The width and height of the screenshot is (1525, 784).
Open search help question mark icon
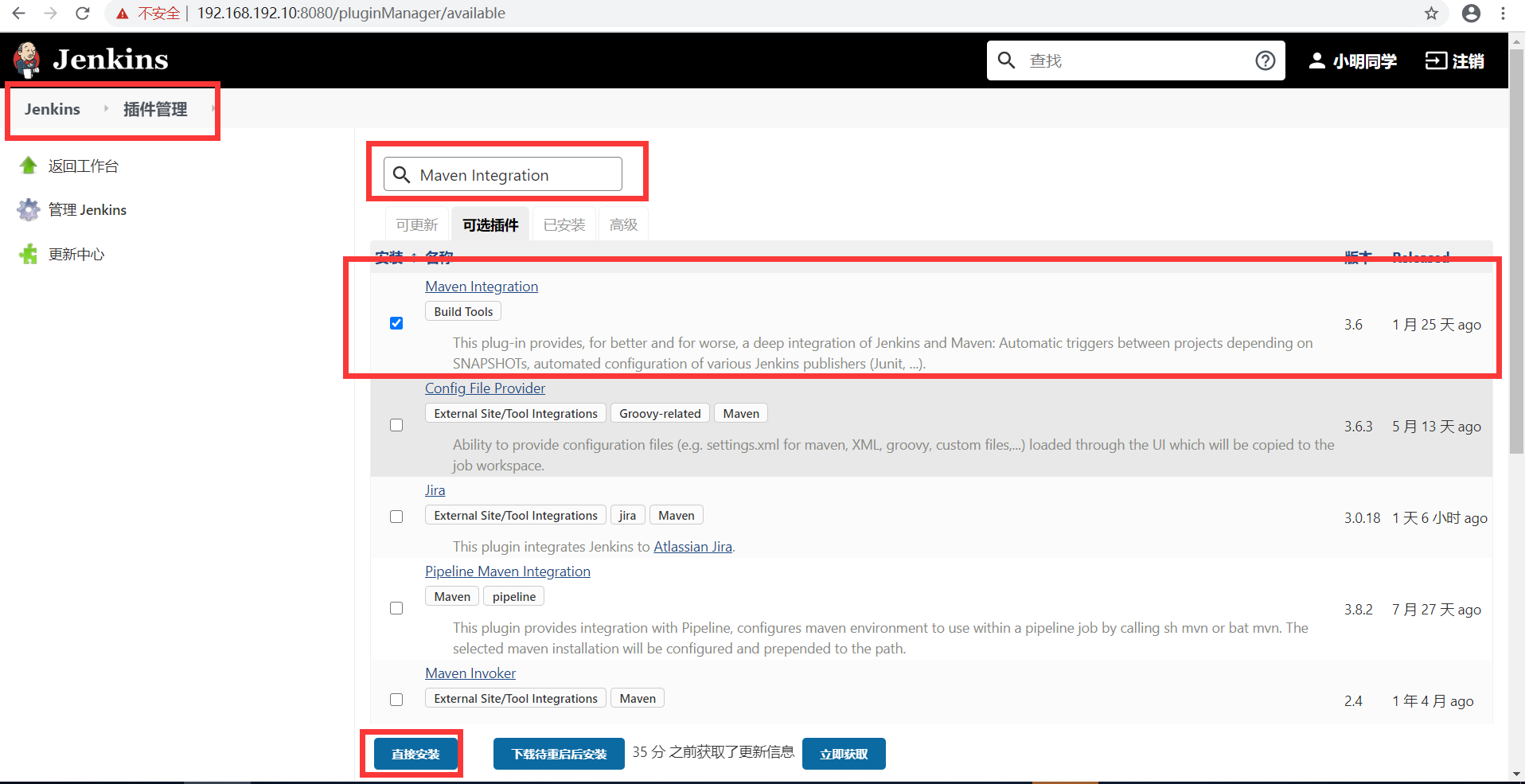point(1266,60)
